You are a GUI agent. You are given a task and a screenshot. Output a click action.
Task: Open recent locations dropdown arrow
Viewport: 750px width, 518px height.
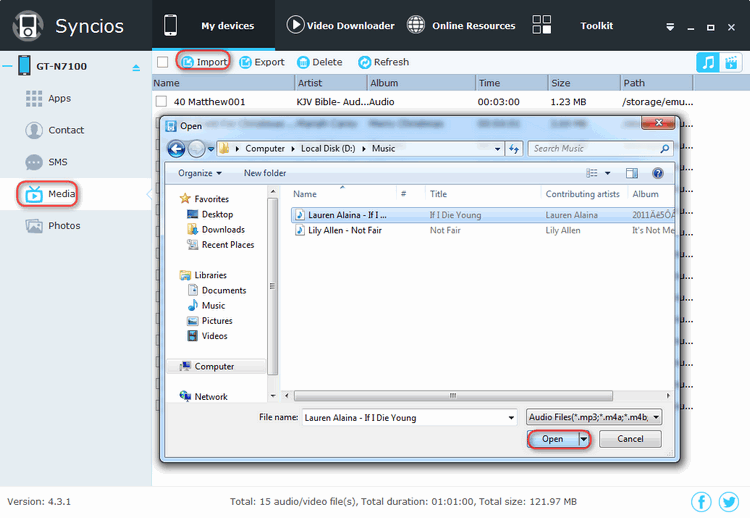coord(211,149)
